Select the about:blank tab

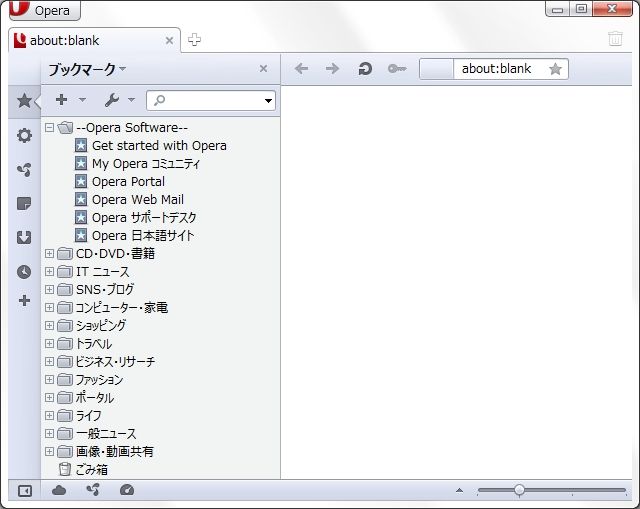94,40
